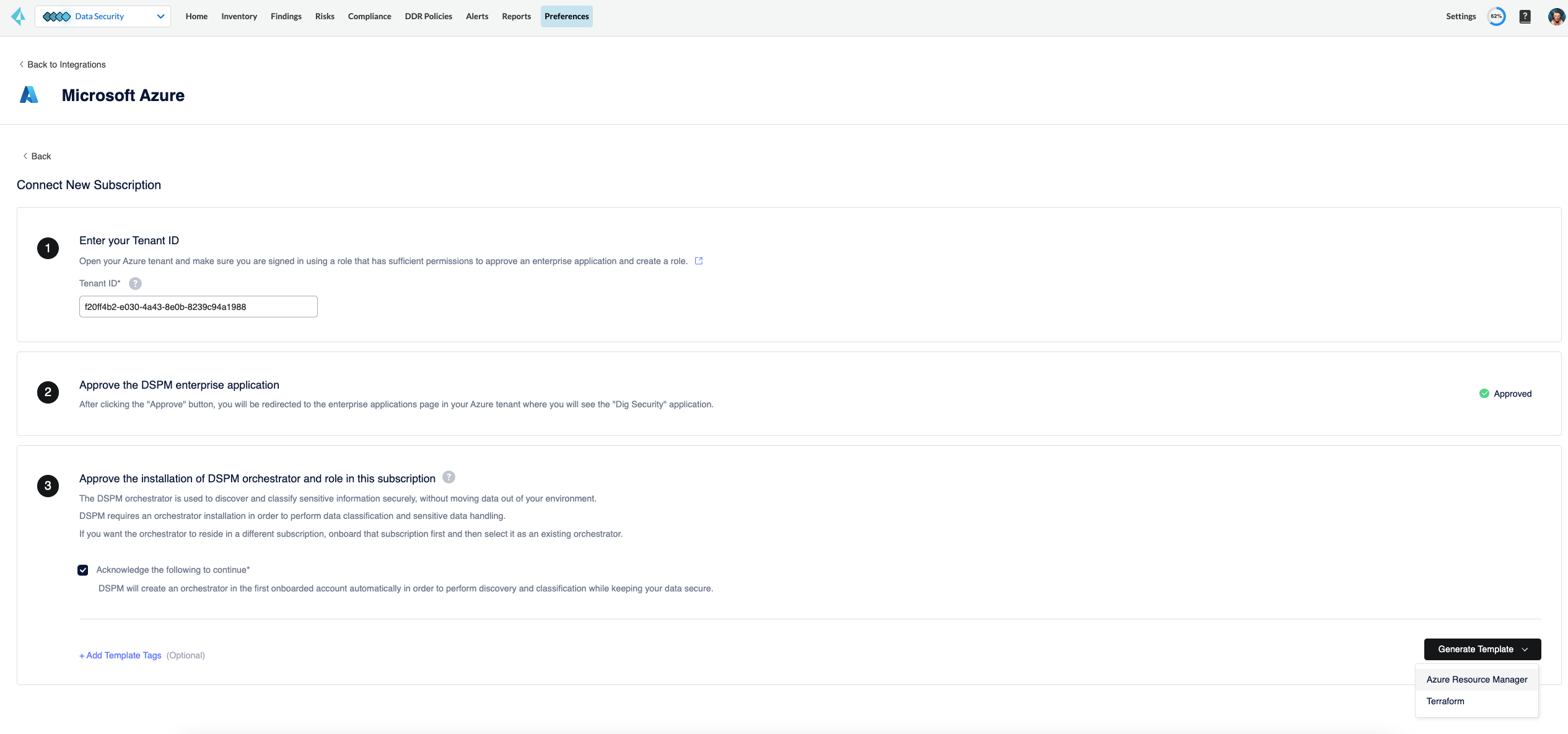Screen dimensions: 1568x734
Task: Open the external link icon in step one
Action: (698, 261)
